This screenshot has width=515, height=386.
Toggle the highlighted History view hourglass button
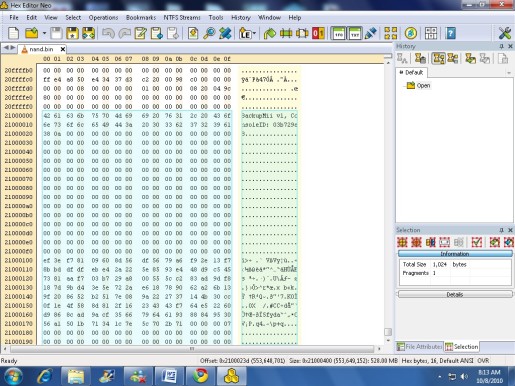(x=438, y=59)
